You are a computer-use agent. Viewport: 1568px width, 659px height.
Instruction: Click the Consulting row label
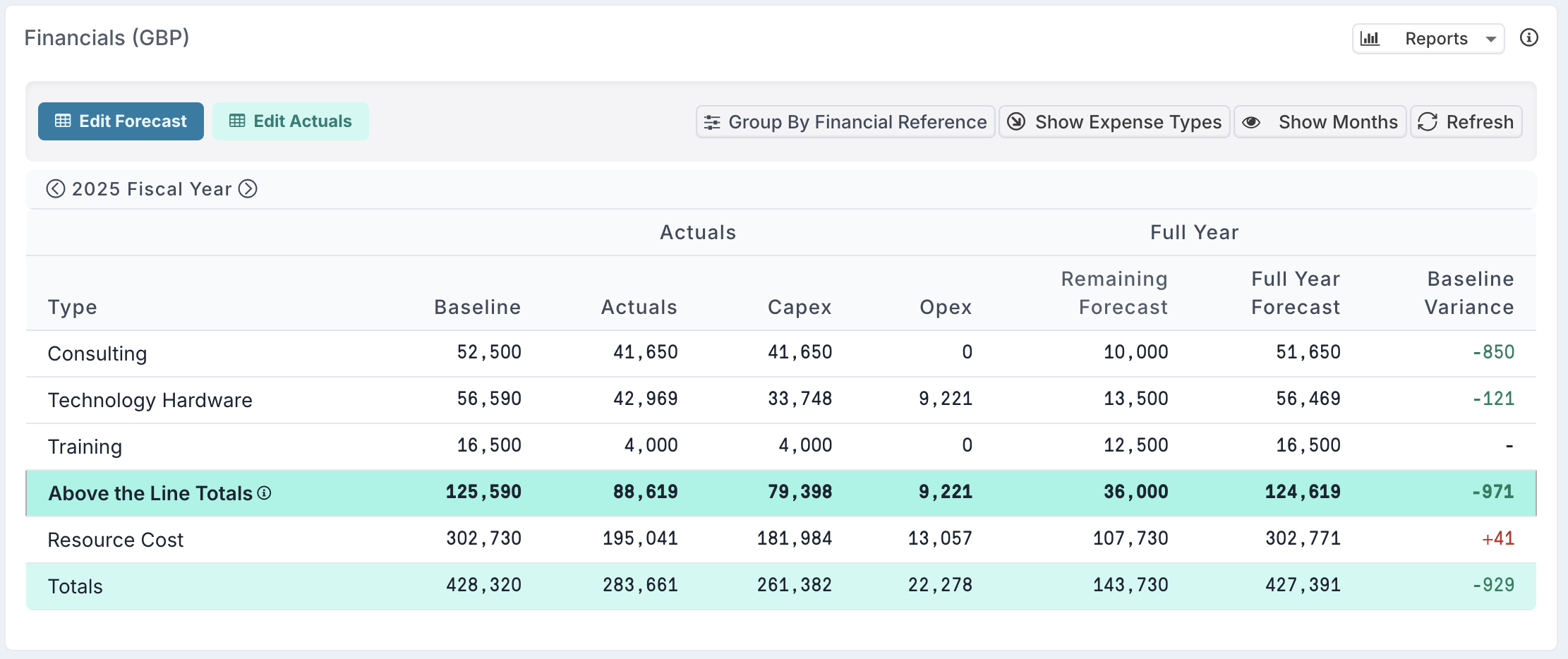97,353
